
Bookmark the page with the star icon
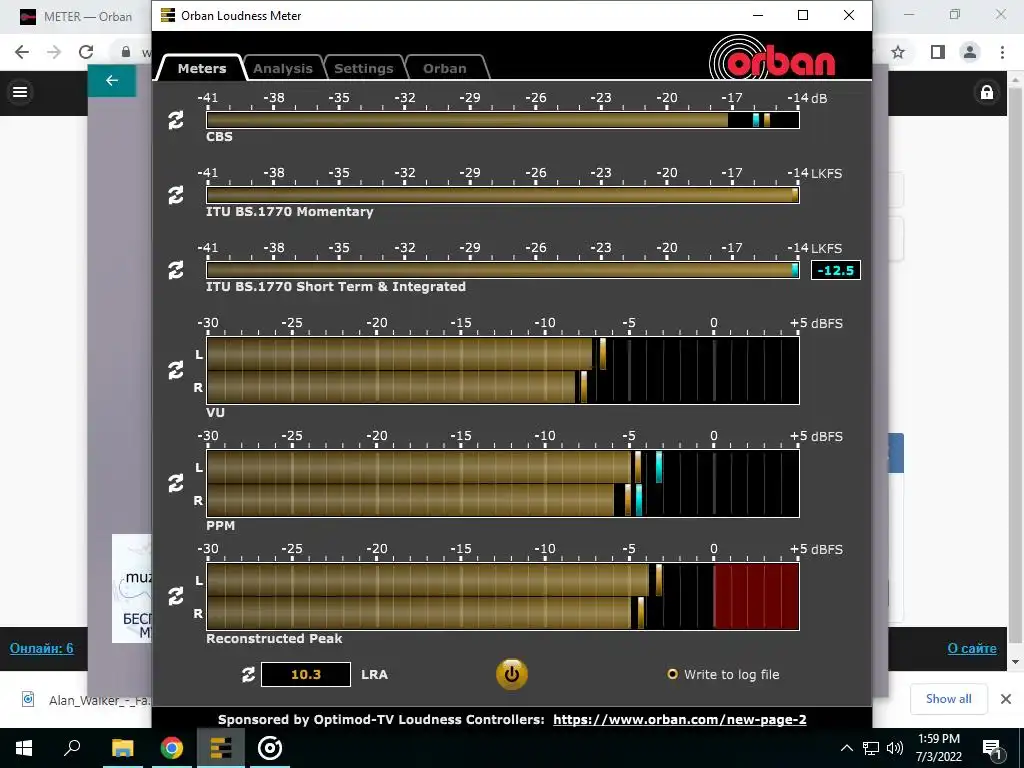click(898, 52)
